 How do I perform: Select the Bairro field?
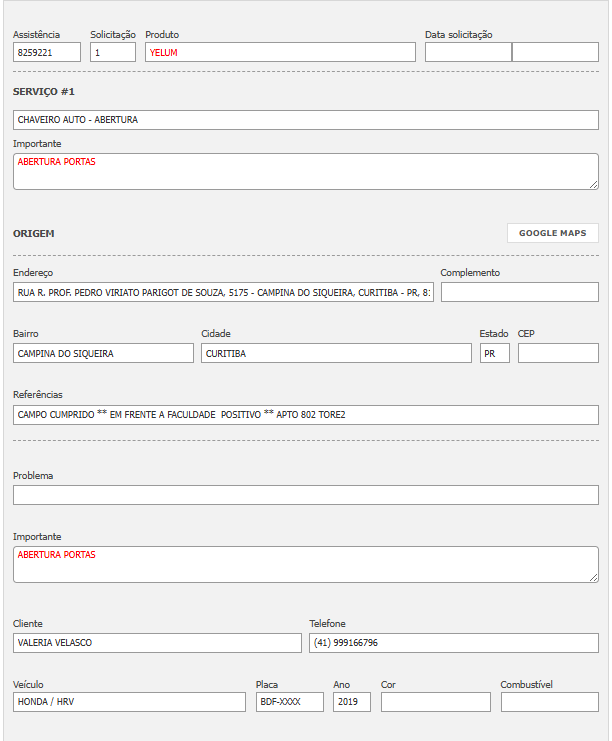[103, 353]
